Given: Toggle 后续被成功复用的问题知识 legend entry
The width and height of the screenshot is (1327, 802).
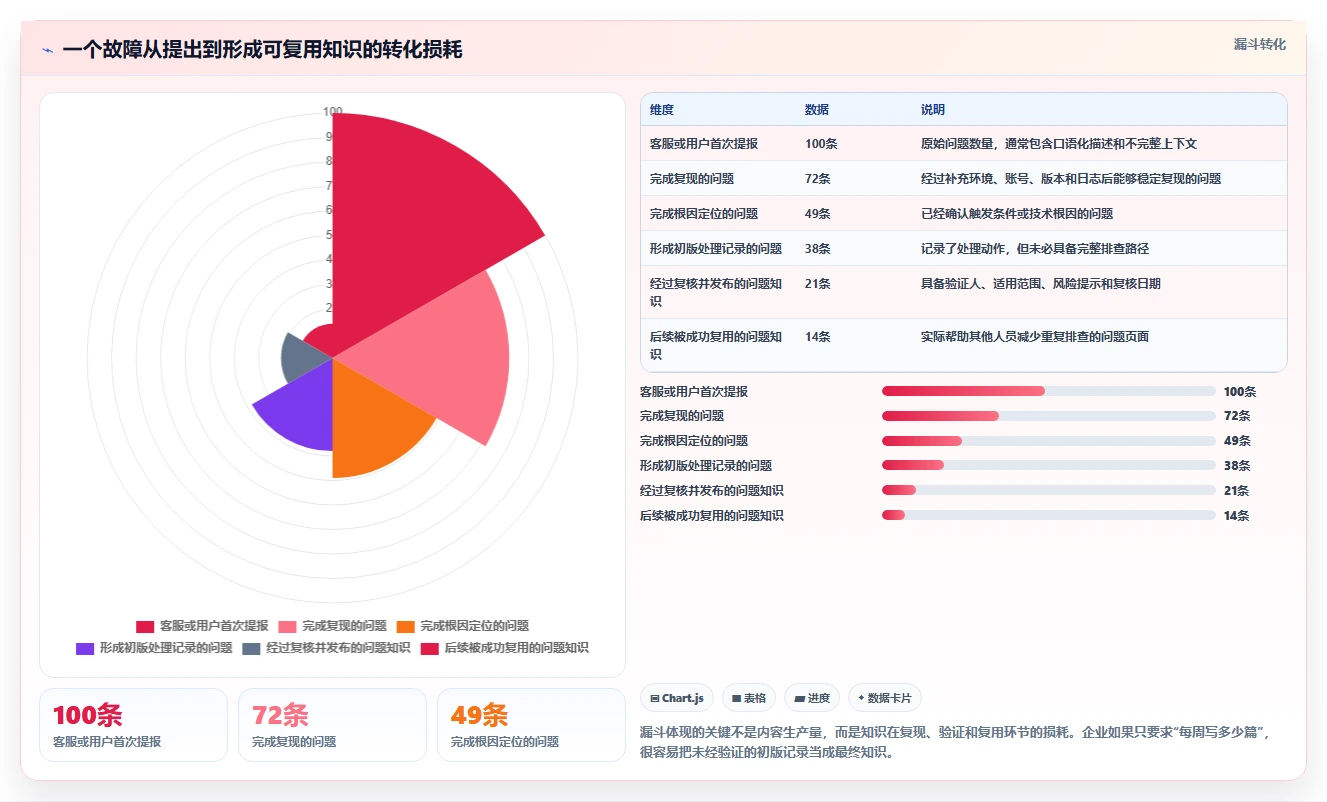Looking at the screenshot, I should click(x=504, y=648).
